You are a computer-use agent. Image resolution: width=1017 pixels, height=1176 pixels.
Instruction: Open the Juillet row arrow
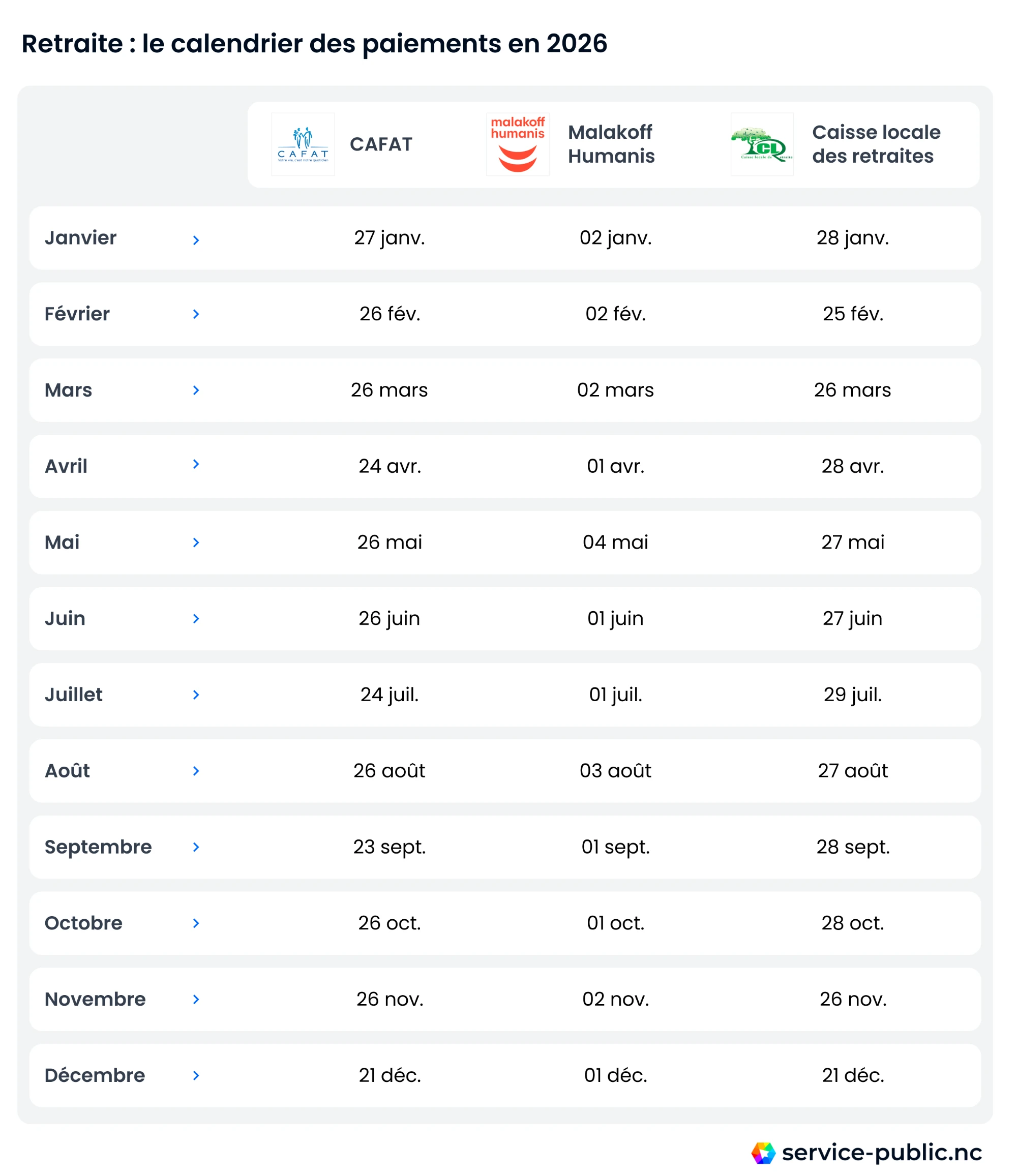point(196,695)
